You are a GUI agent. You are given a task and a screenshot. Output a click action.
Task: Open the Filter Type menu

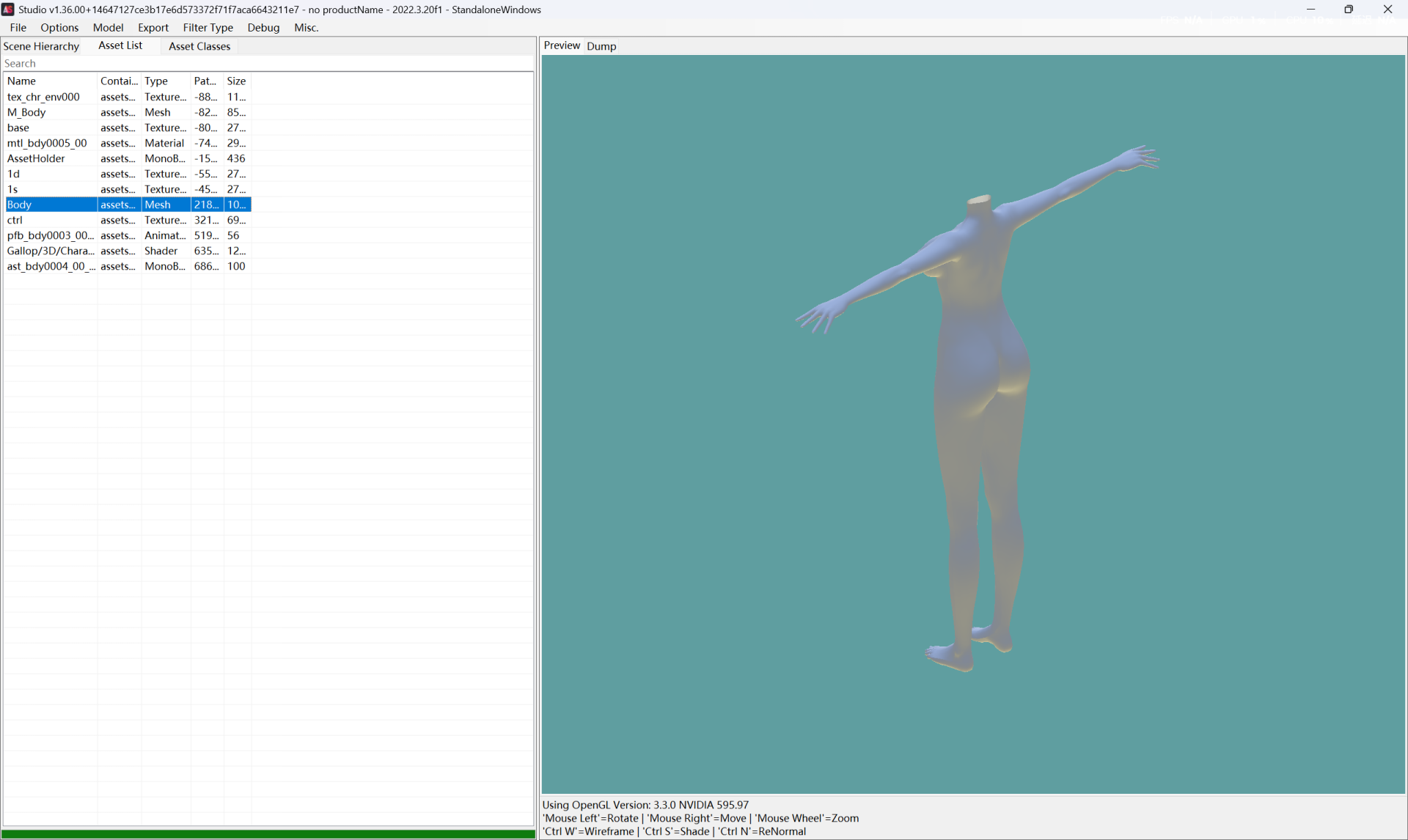coord(208,27)
